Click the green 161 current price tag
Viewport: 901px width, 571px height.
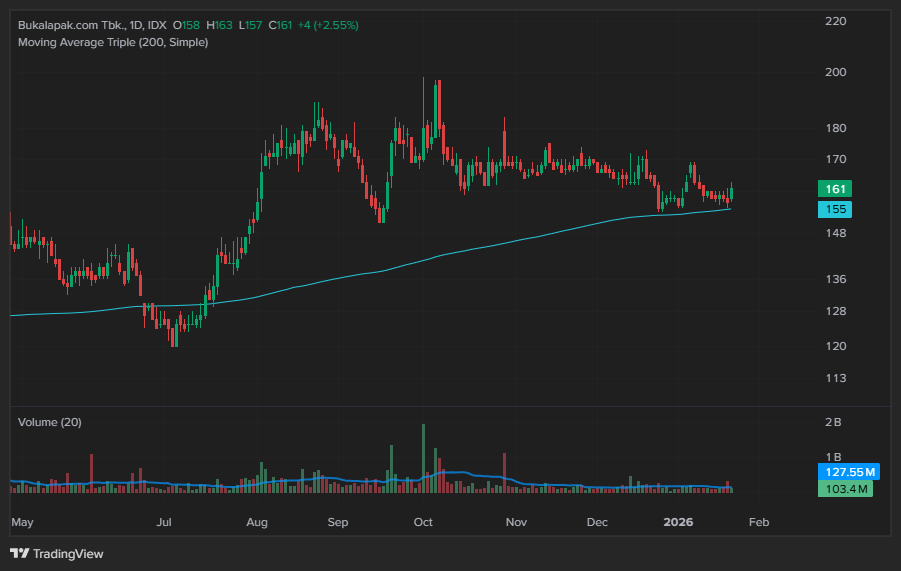834,189
